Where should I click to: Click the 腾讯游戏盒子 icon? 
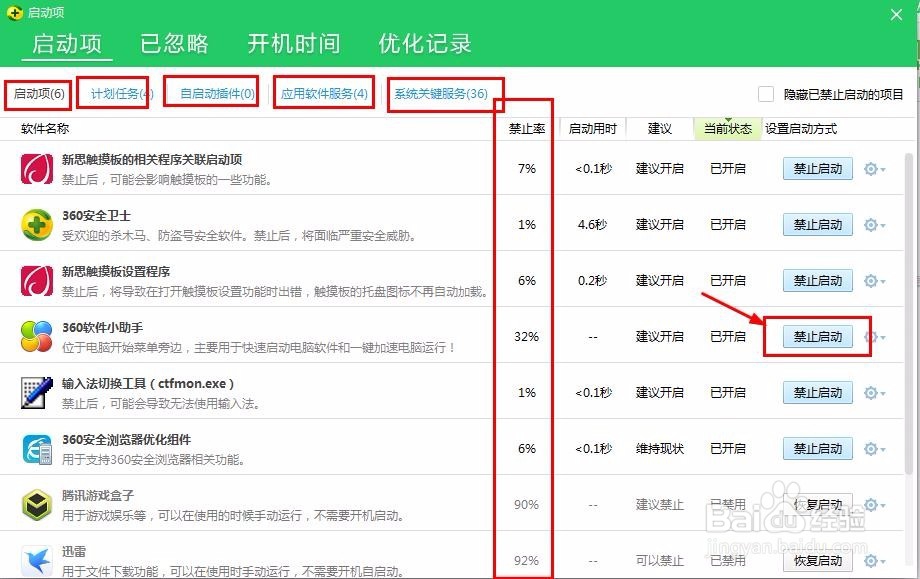click(x=37, y=504)
